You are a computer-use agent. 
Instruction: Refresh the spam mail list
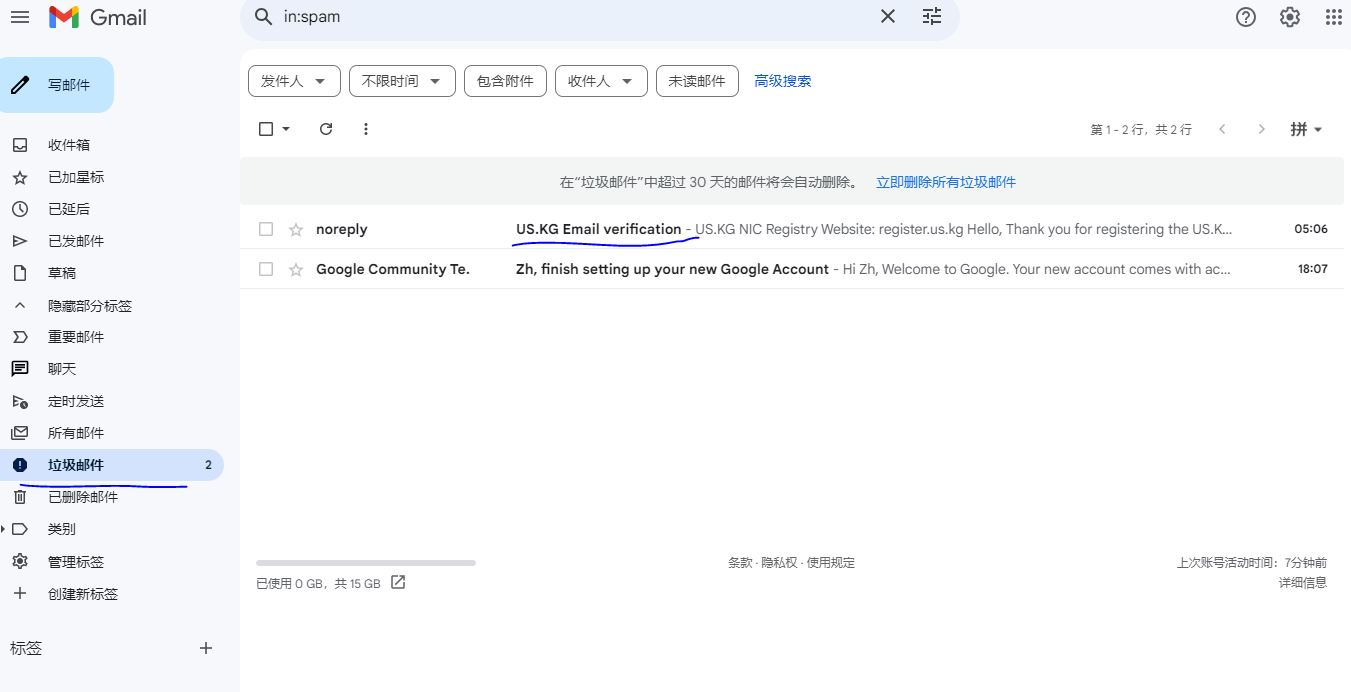pyautogui.click(x=326, y=129)
